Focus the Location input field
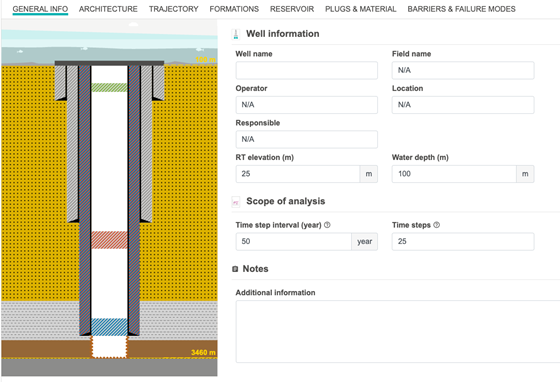 [463, 105]
